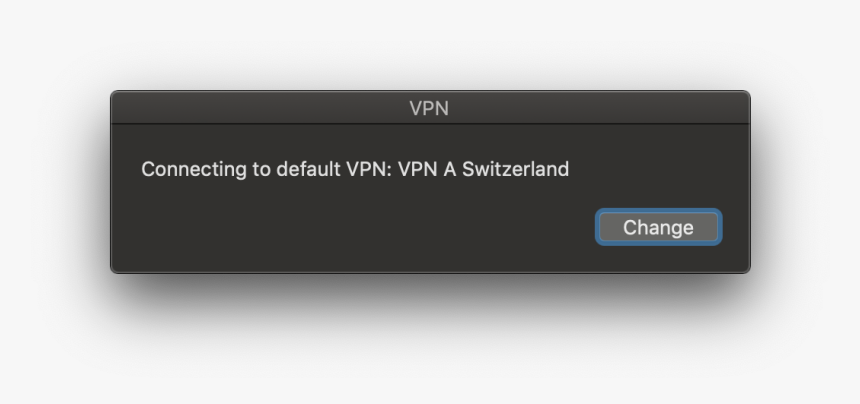The width and height of the screenshot is (860, 404).
Task: Click the word default in the status message
Action: click(308, 169)
